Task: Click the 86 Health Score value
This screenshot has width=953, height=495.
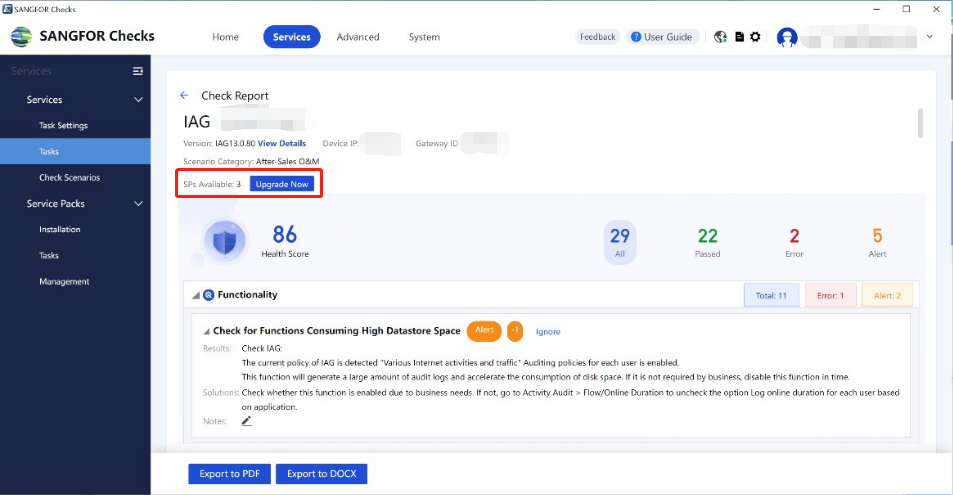Action: 284,234
